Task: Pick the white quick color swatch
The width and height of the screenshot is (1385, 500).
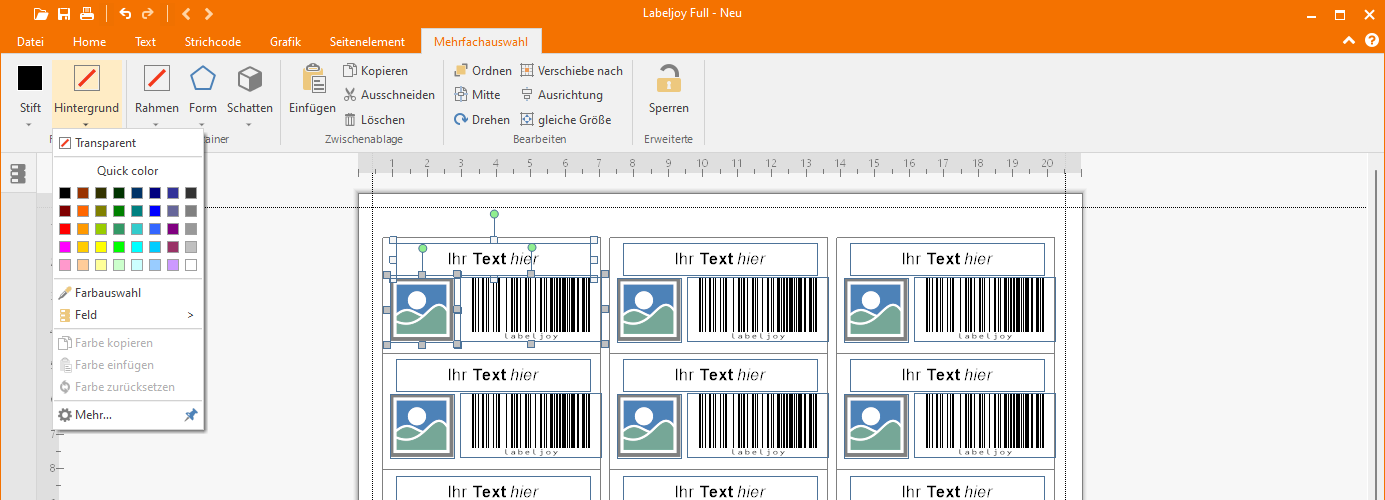Action: tap(191, 265)
